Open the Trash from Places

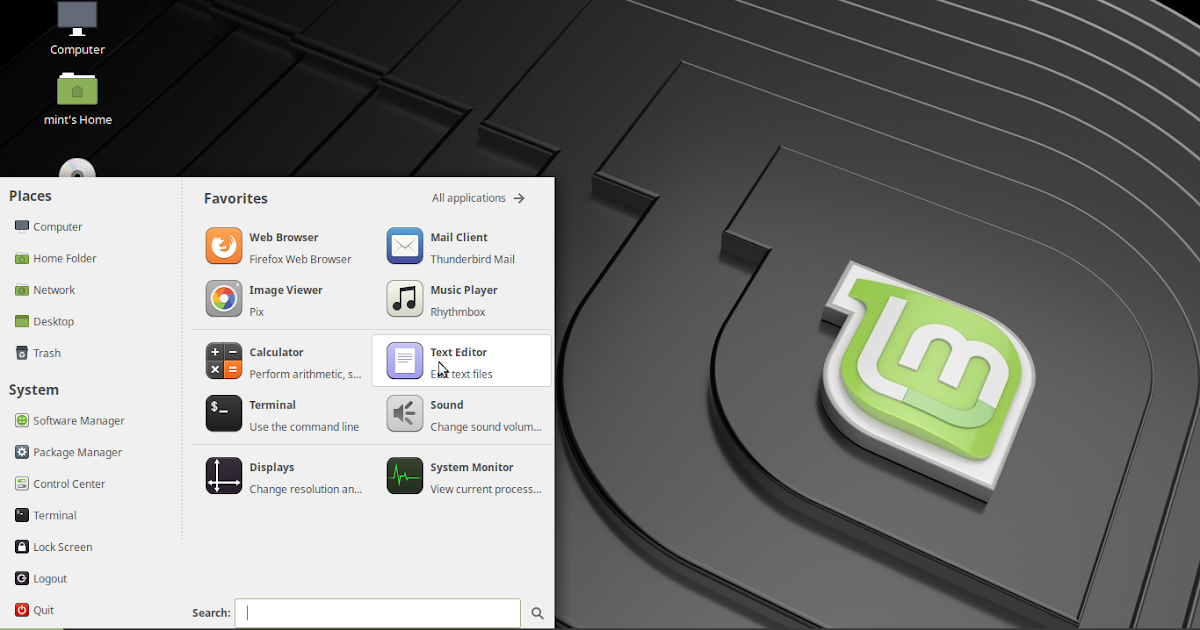[x=46, y=352]
